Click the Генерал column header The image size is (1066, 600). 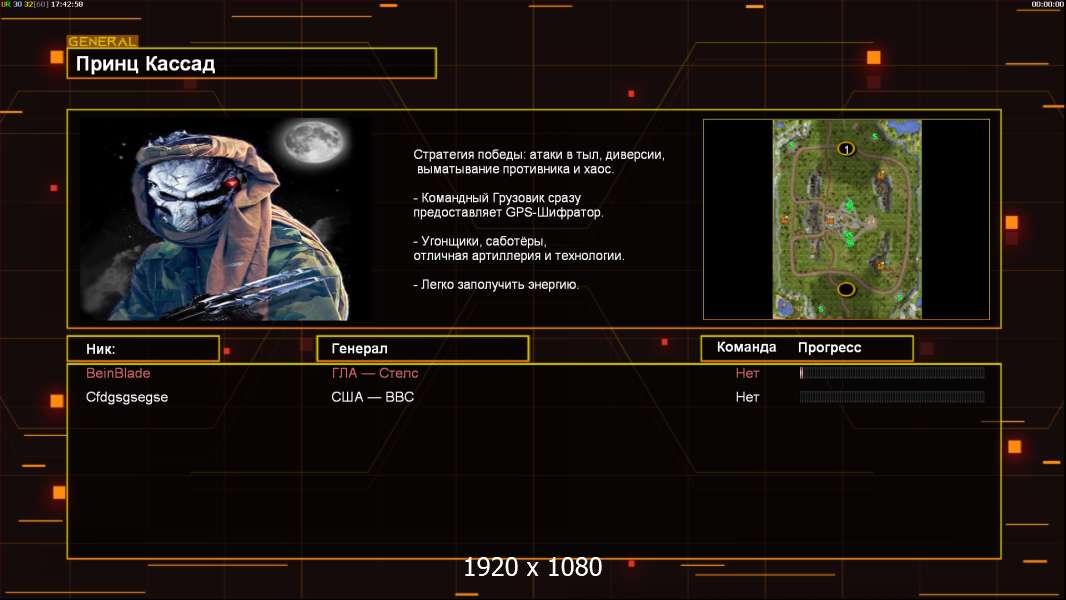pyautogui.click(x=423, y=349)
